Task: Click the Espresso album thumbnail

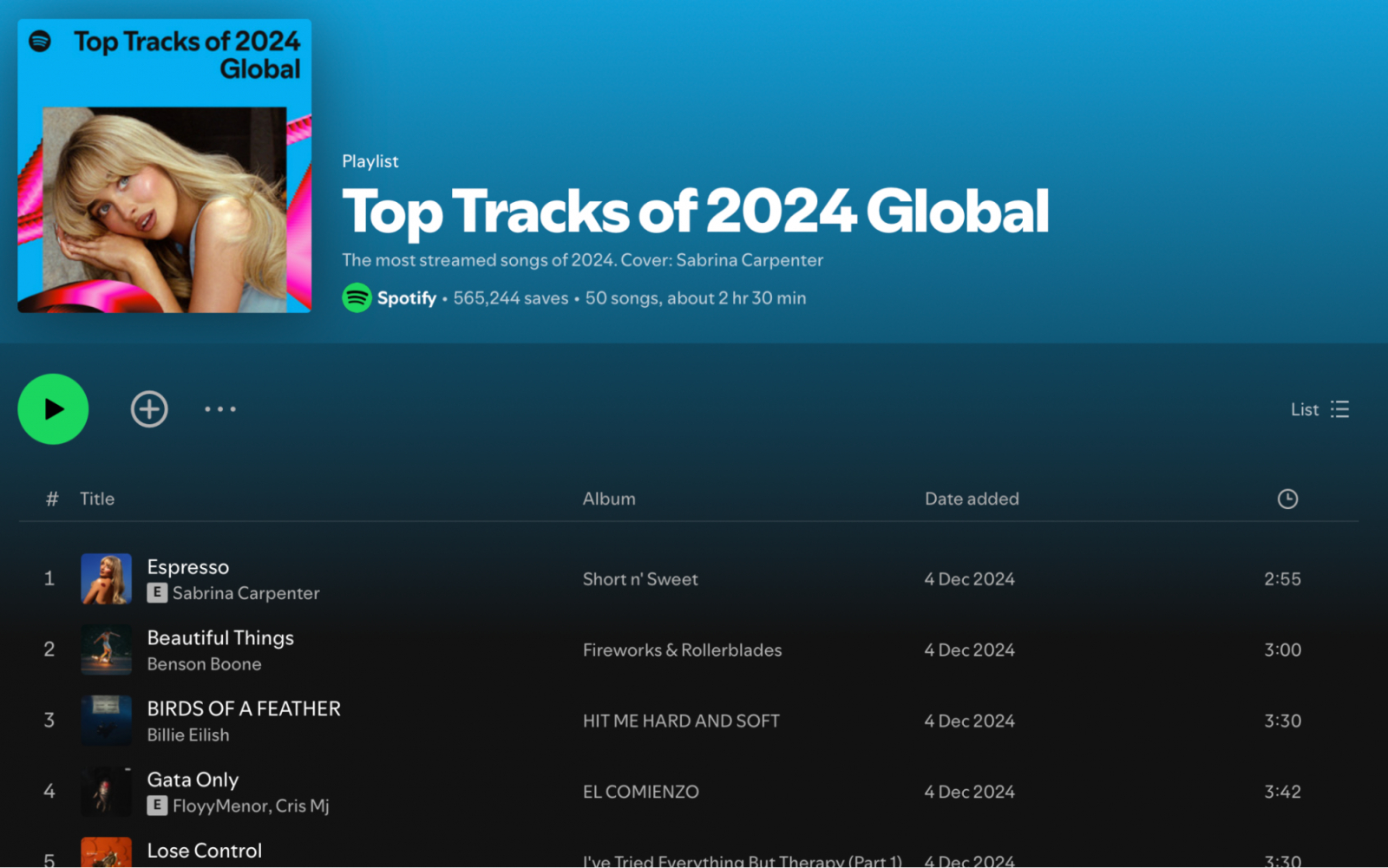Action: [106, 579]
